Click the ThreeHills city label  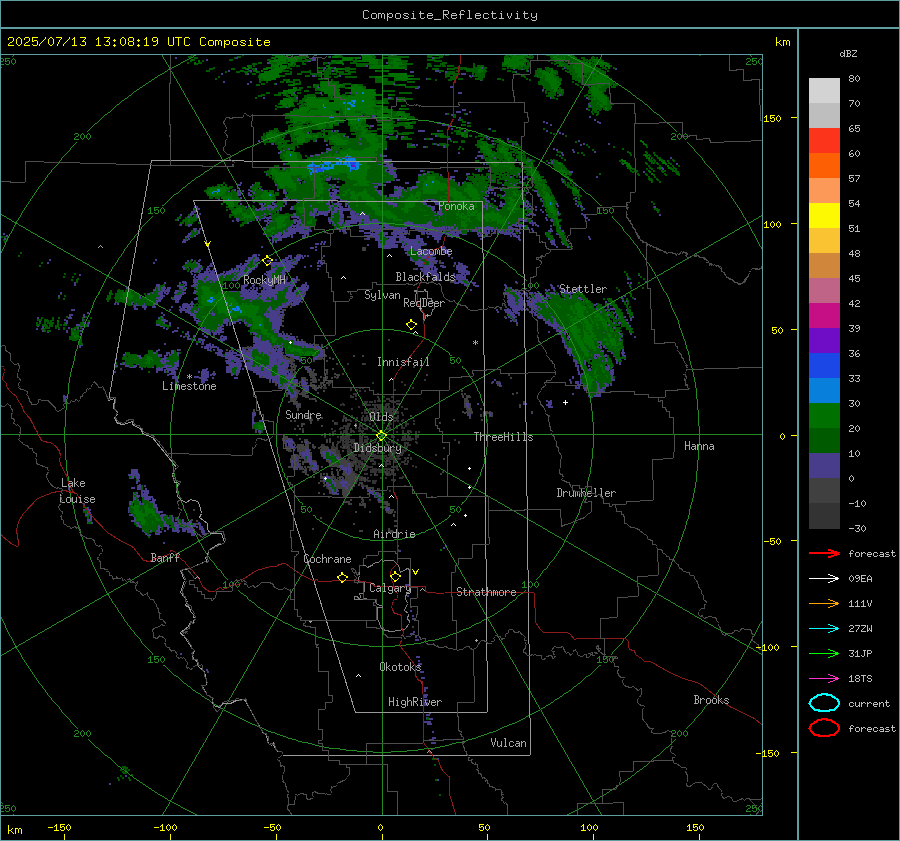(503, 437)
